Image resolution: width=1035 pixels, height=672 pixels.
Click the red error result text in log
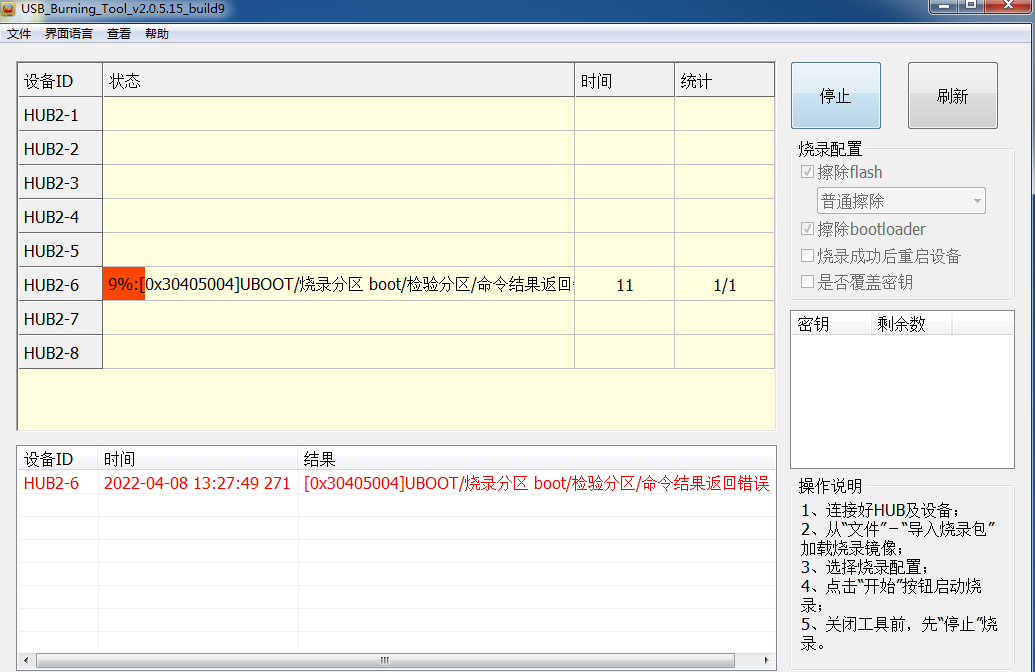click(x=537, y=483)
